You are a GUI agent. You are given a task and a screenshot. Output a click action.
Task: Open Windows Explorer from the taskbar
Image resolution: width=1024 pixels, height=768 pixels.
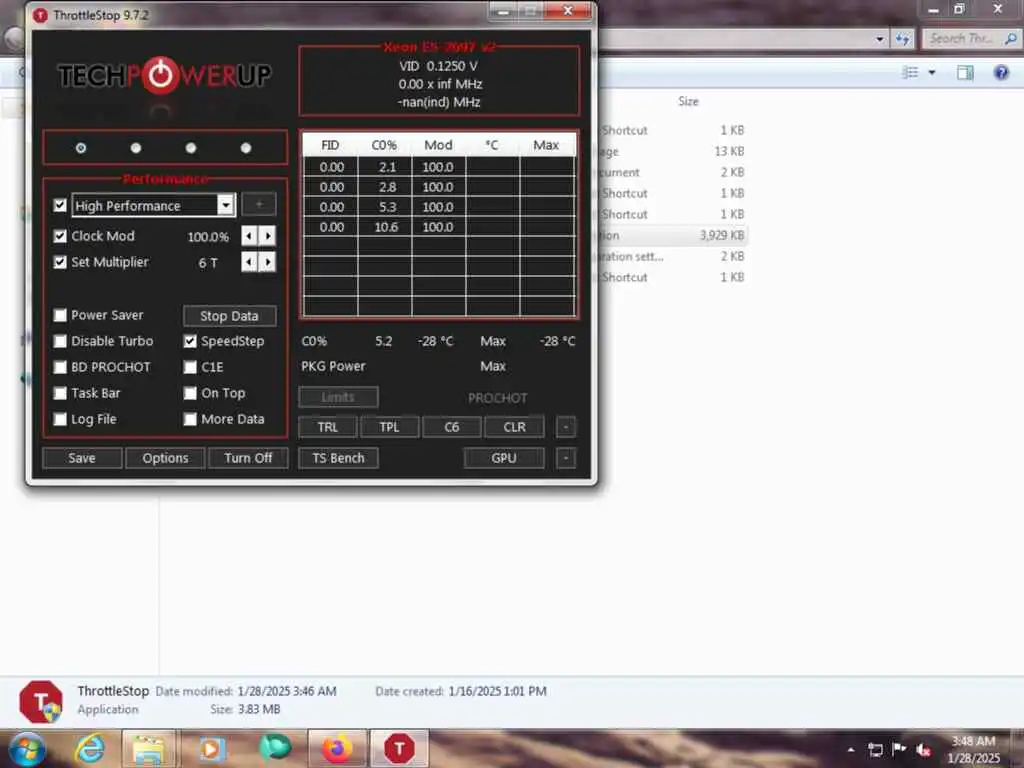pos(149,749)
